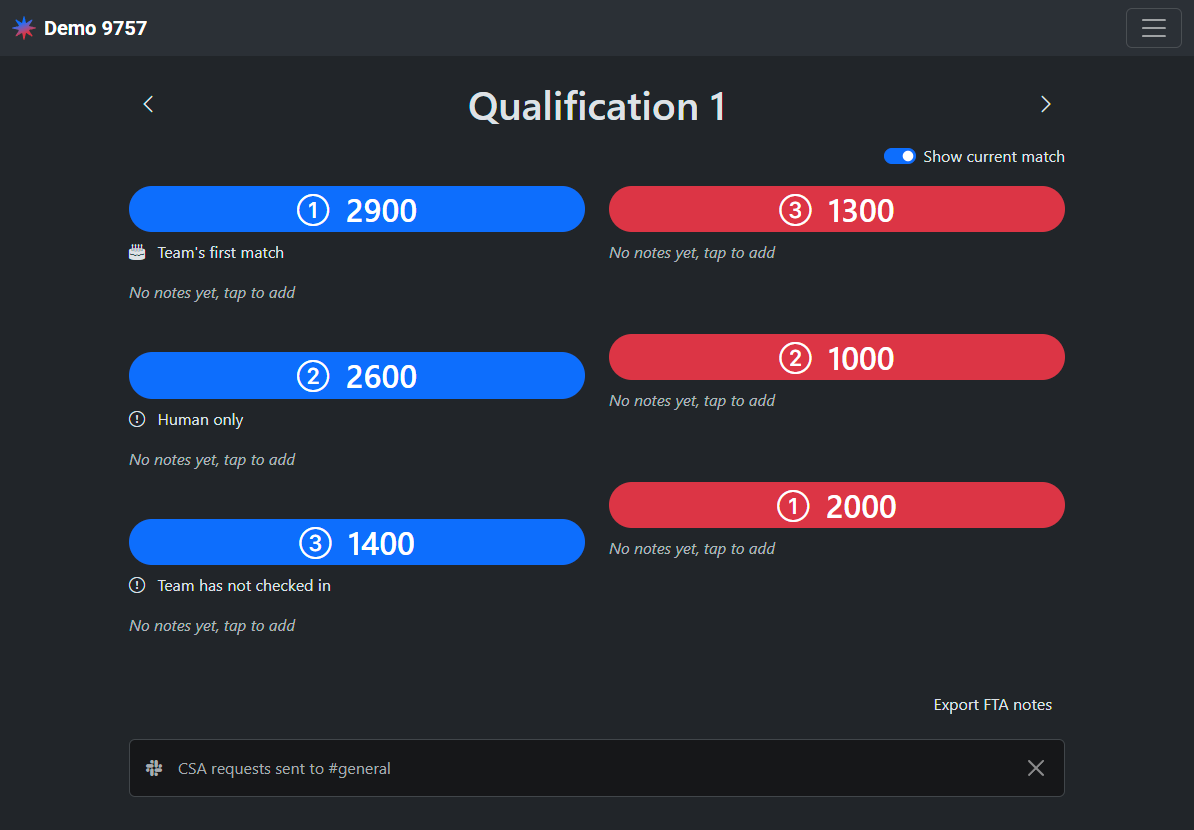Open red team 1000 button
The image size is (1194, 830).
tap(836, 358)
